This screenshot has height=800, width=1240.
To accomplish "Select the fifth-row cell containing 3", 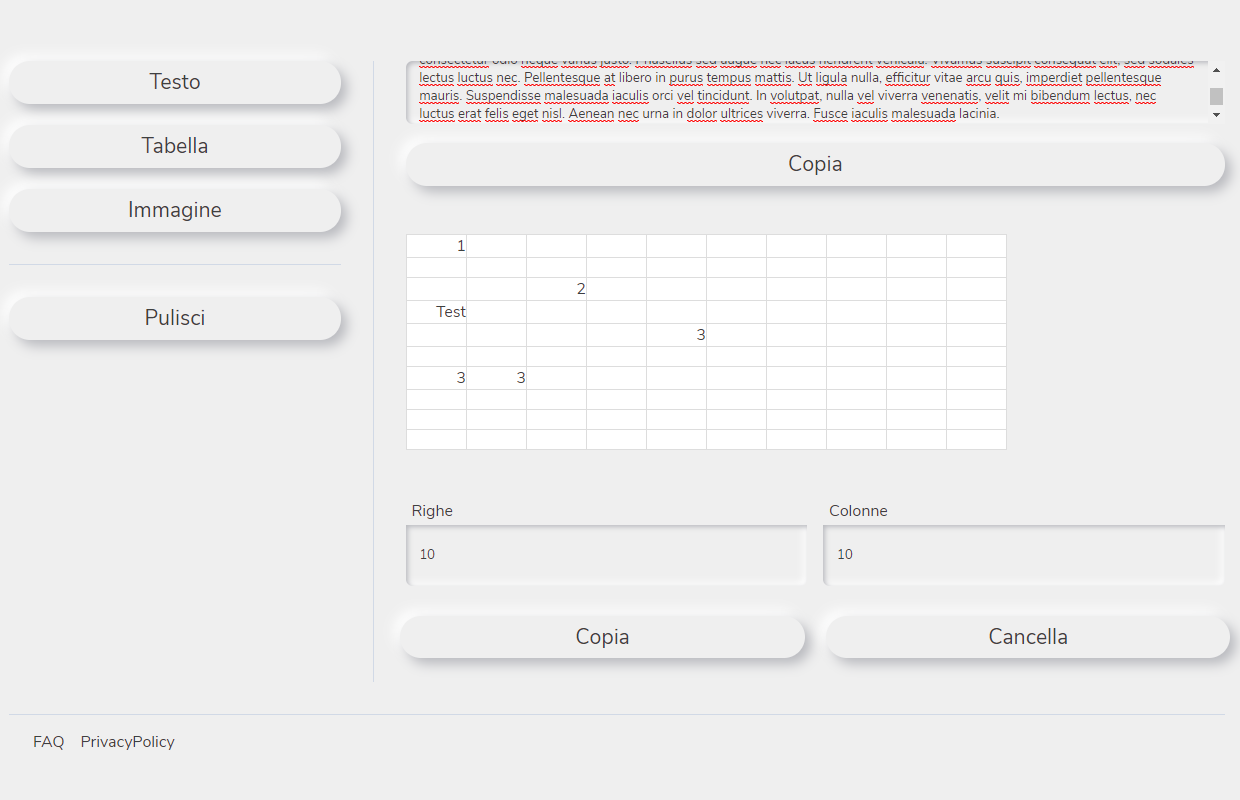I will (677, 335).
